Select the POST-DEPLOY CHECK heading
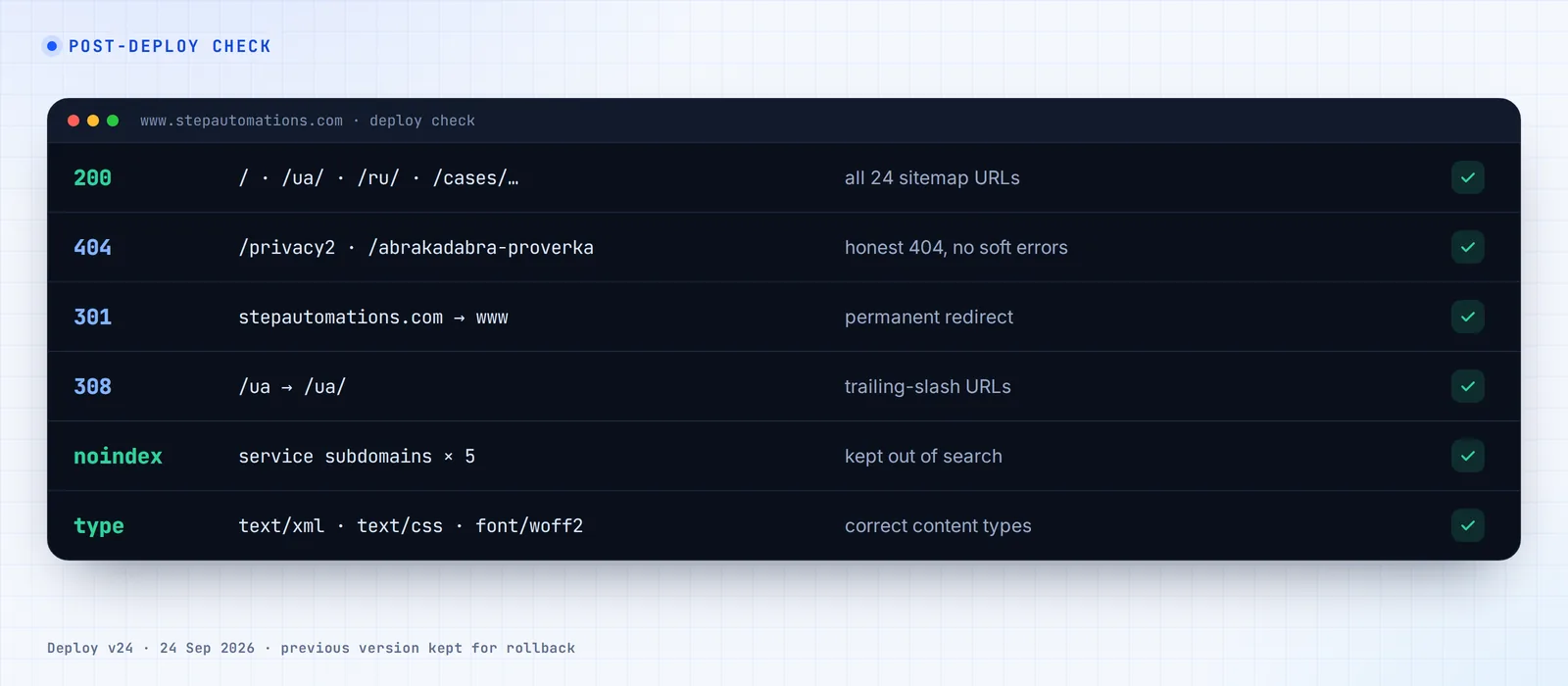 170,46
